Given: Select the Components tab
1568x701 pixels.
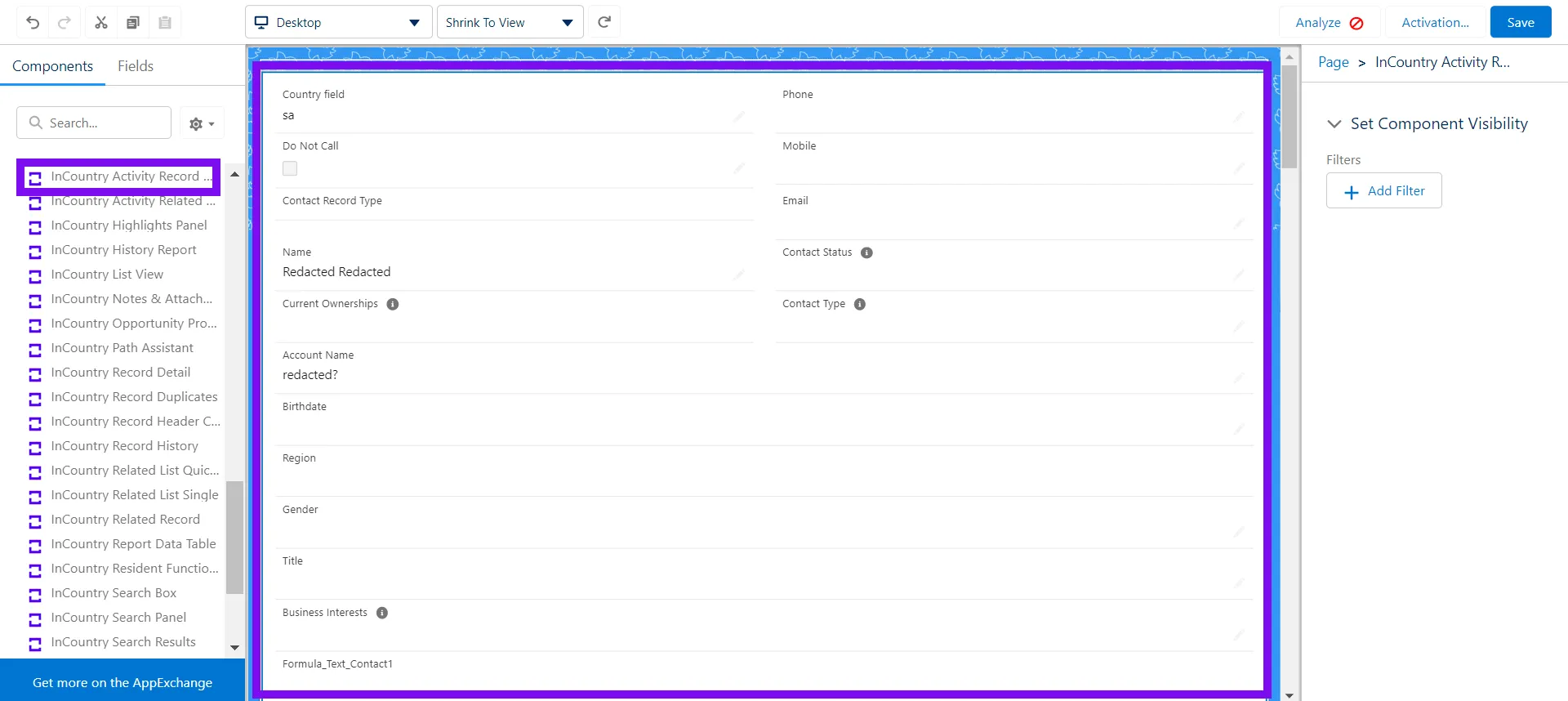Looking at the screenshot, I should coord(52,66).
